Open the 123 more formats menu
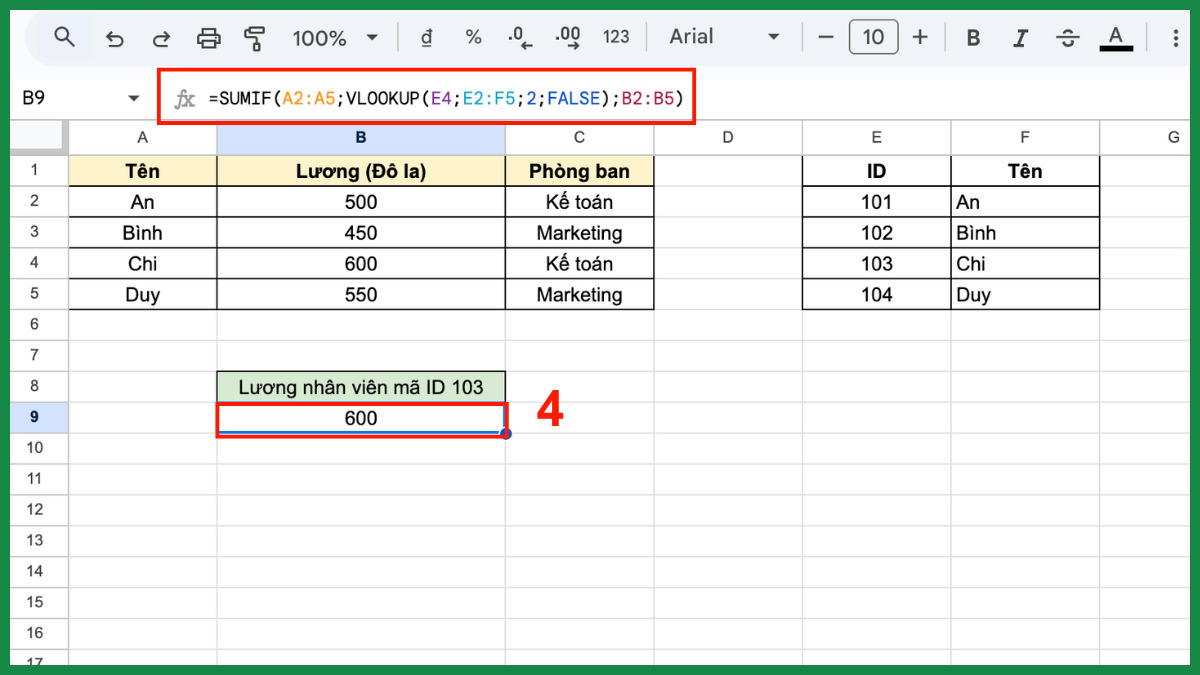This screenshot has width=1200, height=675. point(616,38)
